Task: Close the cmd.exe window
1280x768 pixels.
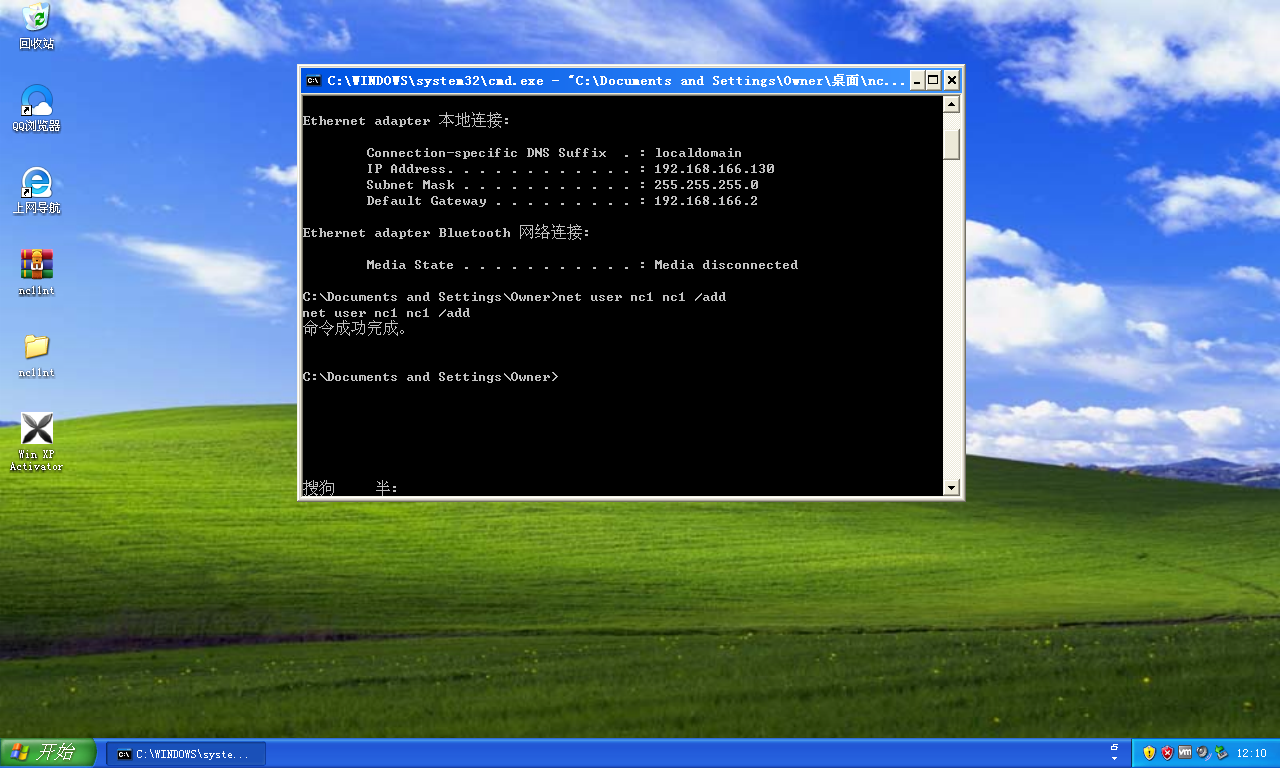Action: tap(952, 81)
